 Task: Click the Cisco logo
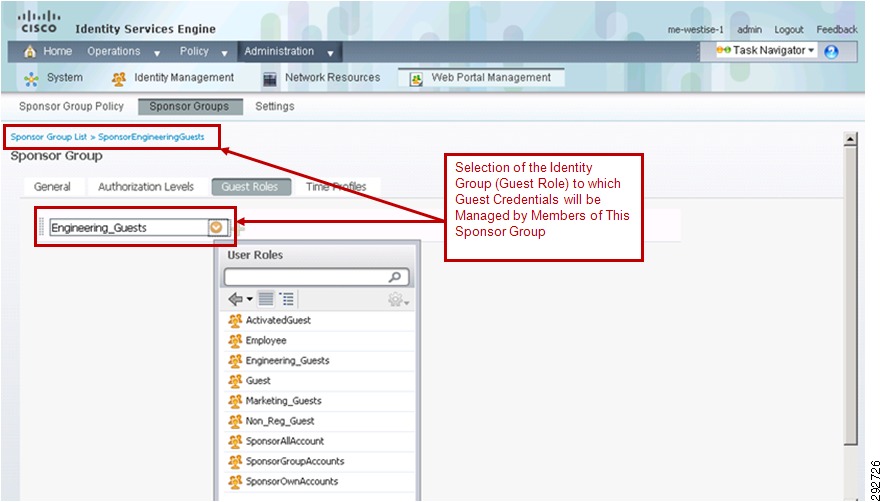pos(39,21)
